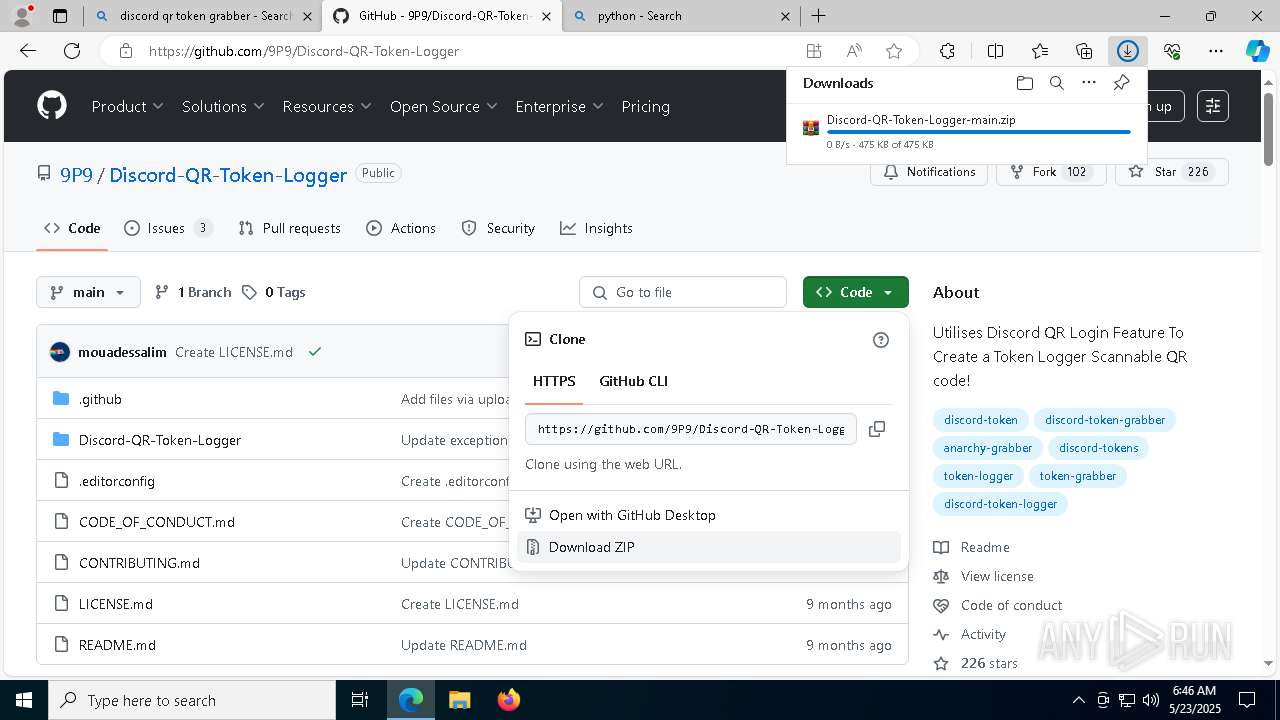1280x720 pixels.
Task: Expand Resources menu
Action: (x=327, y=106)
